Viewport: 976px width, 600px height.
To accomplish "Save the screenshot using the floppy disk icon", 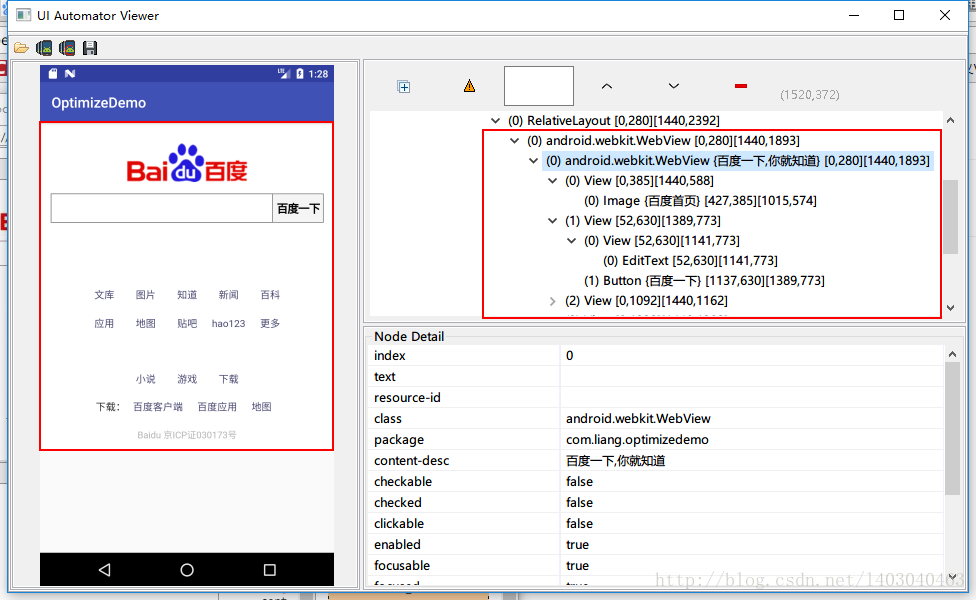I will [x=90, y=48].
